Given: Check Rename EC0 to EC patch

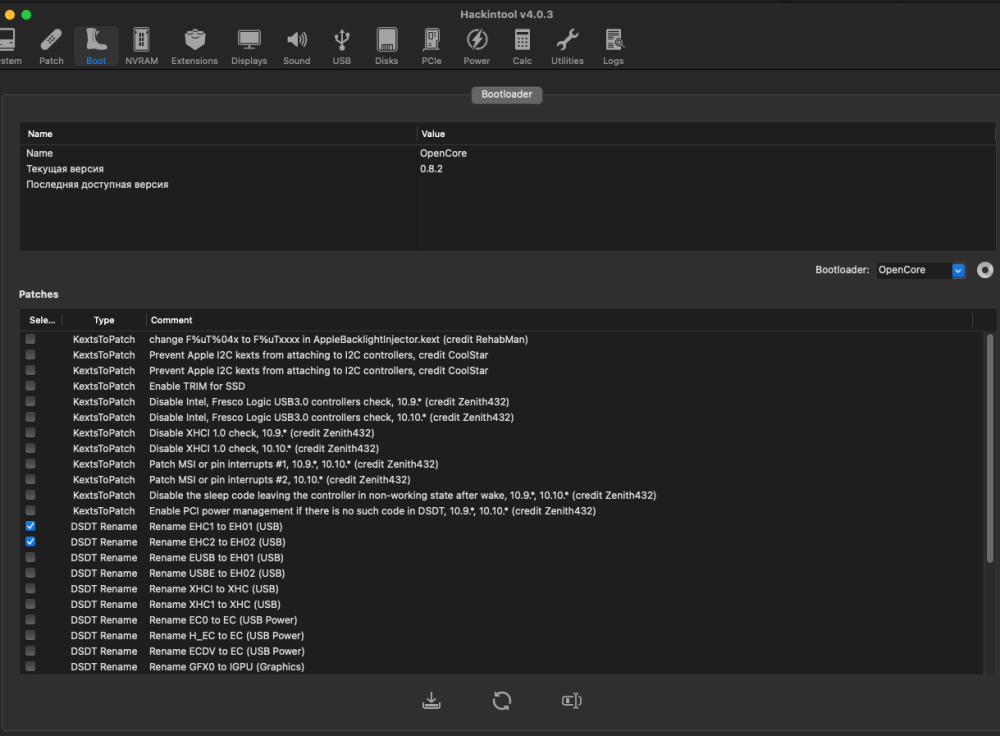Looking at the screenshot, I should (x=30, y=620).
